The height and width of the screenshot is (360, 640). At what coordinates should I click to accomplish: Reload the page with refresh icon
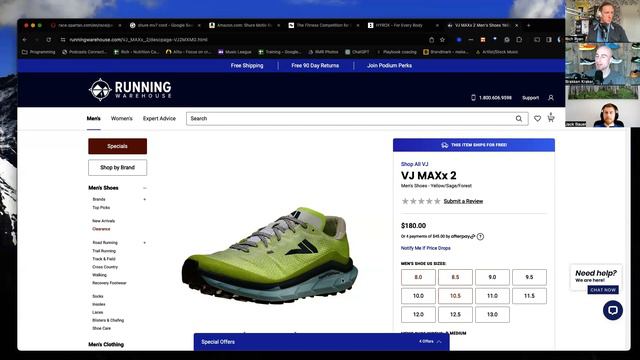click(x=49, y=40)
